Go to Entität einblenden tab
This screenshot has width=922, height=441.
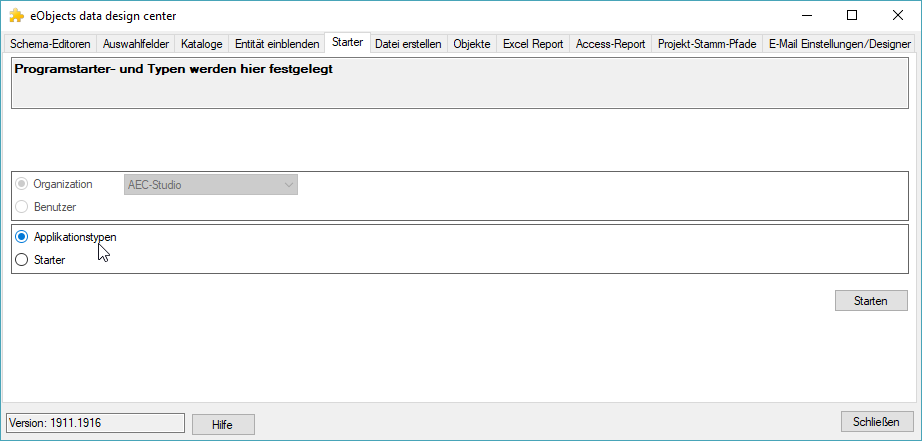(277, 44)
